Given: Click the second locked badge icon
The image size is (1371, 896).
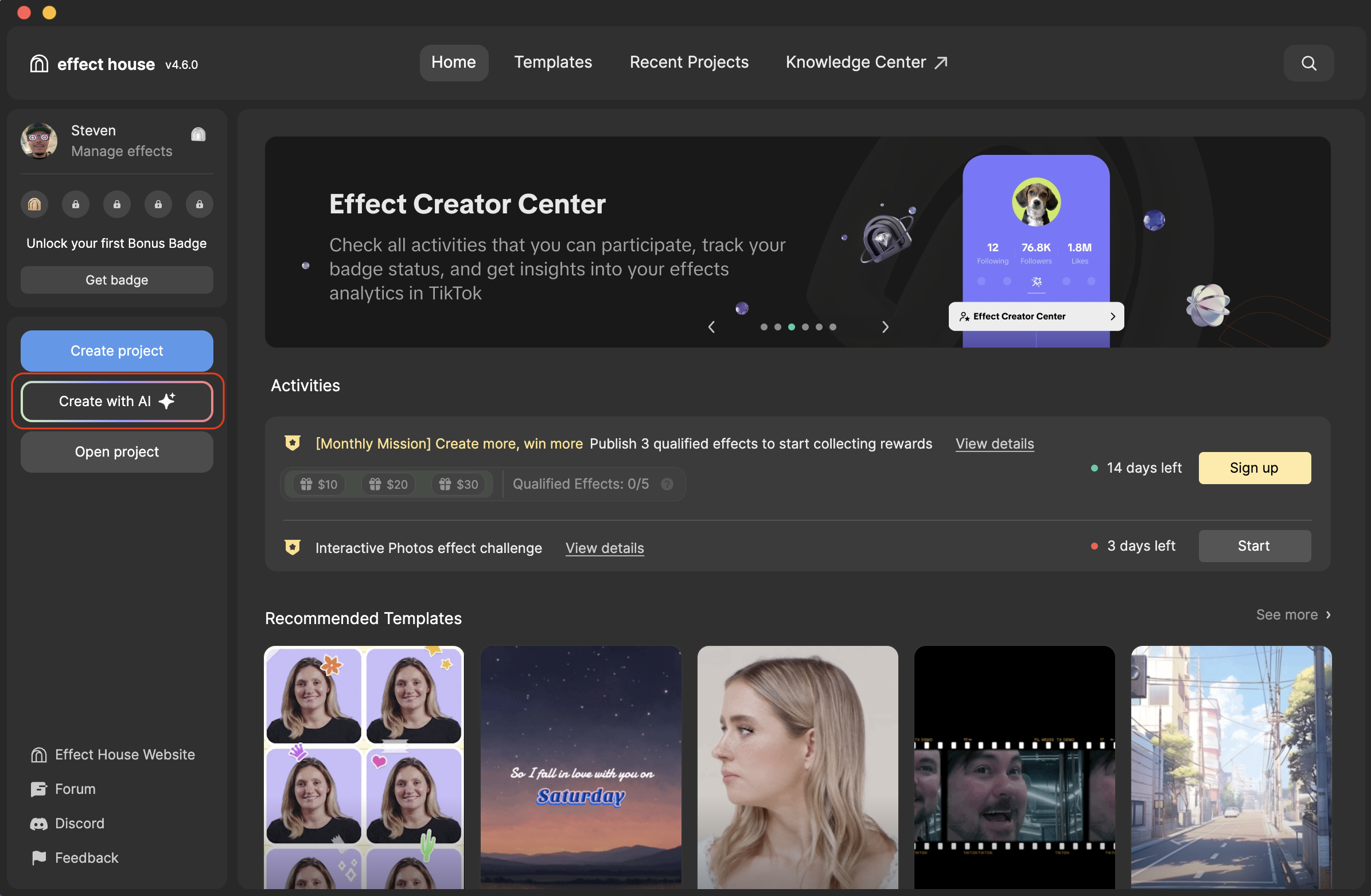Looking at the screenshot, I should [76, 204].
